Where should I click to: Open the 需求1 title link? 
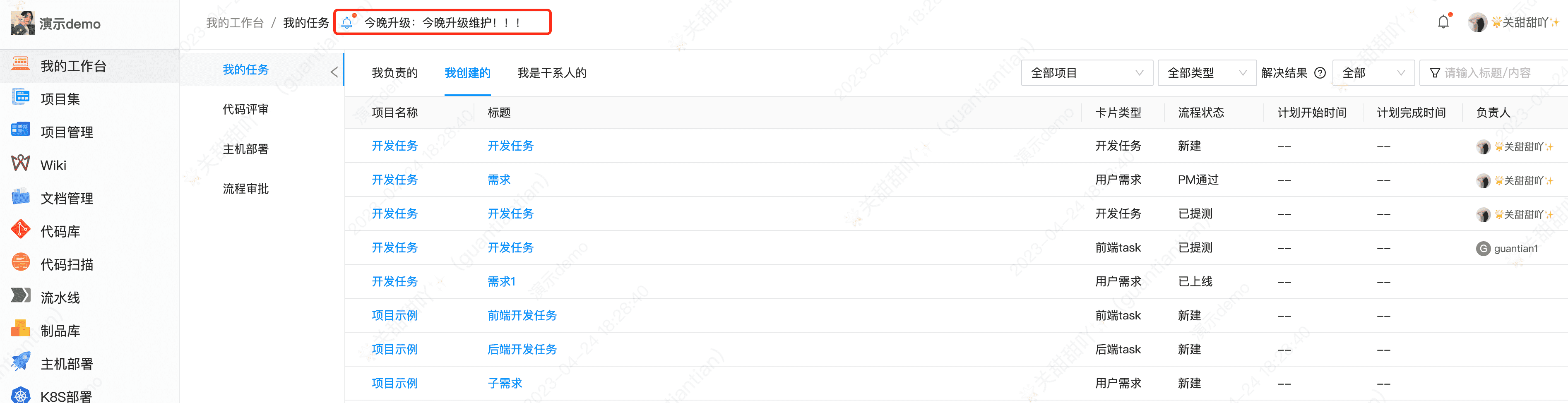point(501,281)
